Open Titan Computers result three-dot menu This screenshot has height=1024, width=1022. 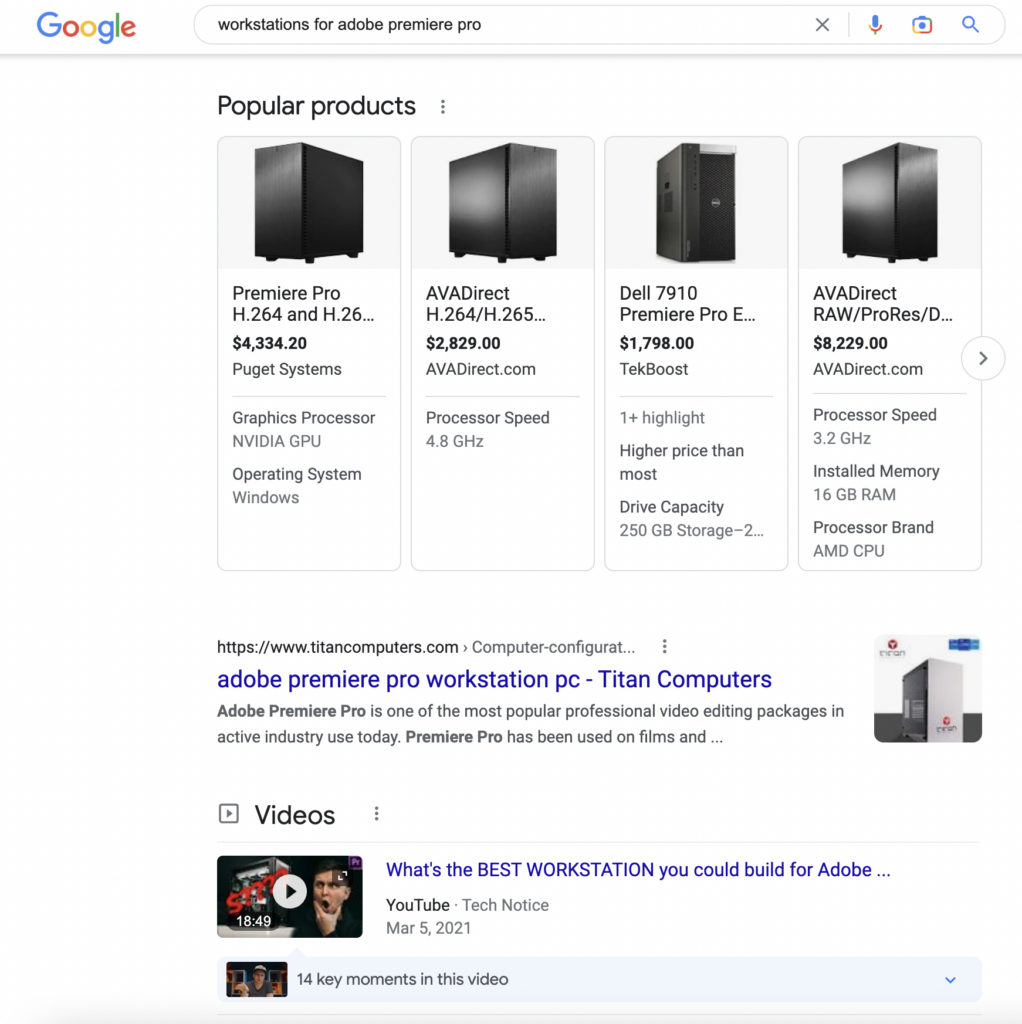tap(664, 647)
